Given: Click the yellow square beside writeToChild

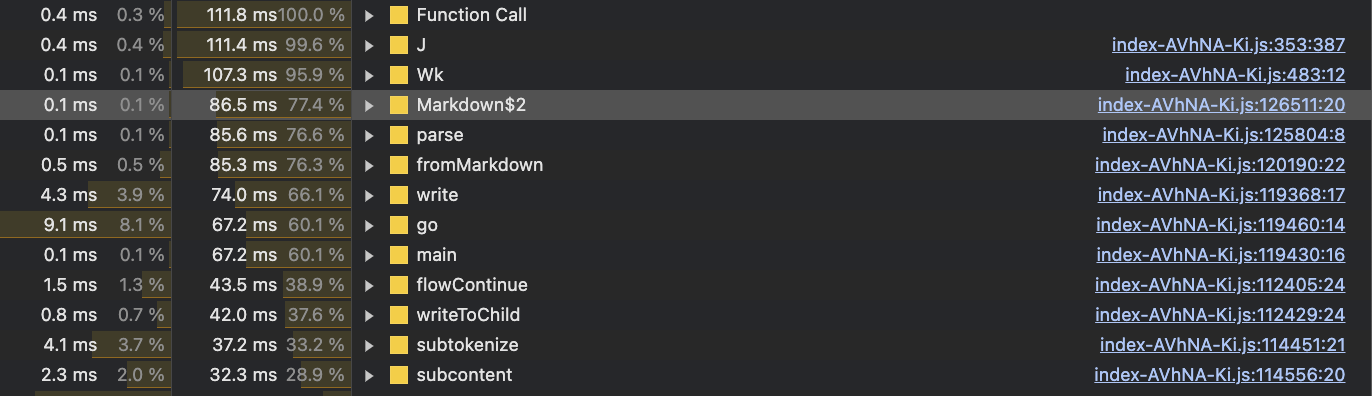Looking at the screenshot, I should point(399,315).
